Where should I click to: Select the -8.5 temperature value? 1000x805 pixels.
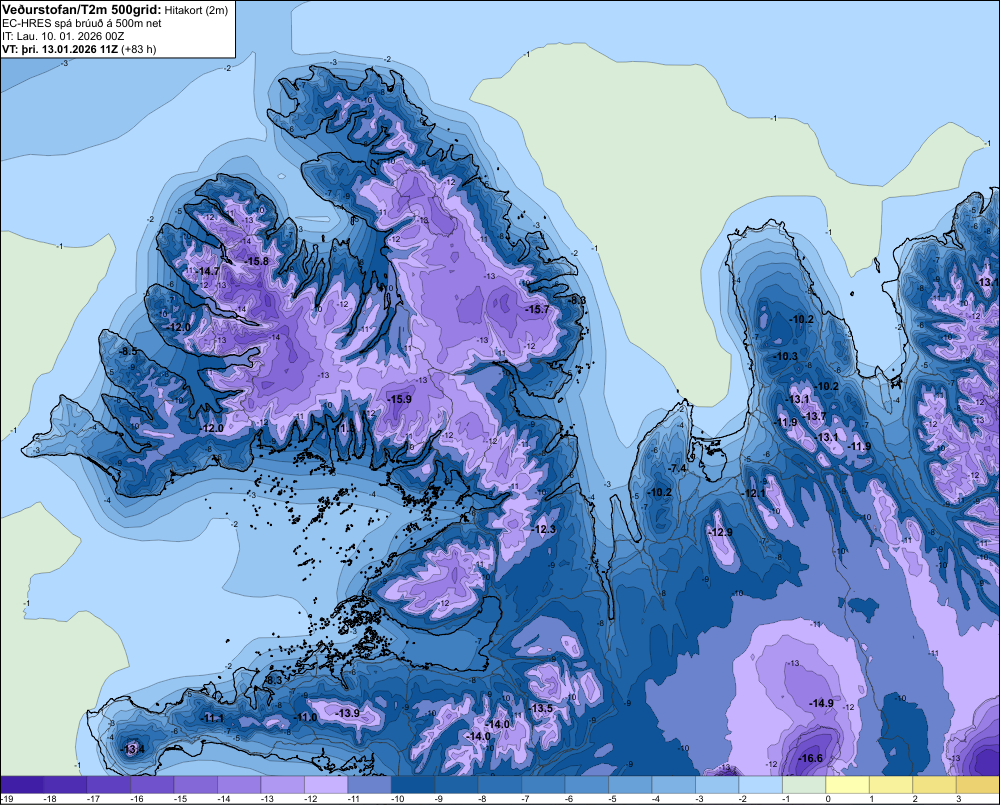pyautogui.click(x=128, y=351)
